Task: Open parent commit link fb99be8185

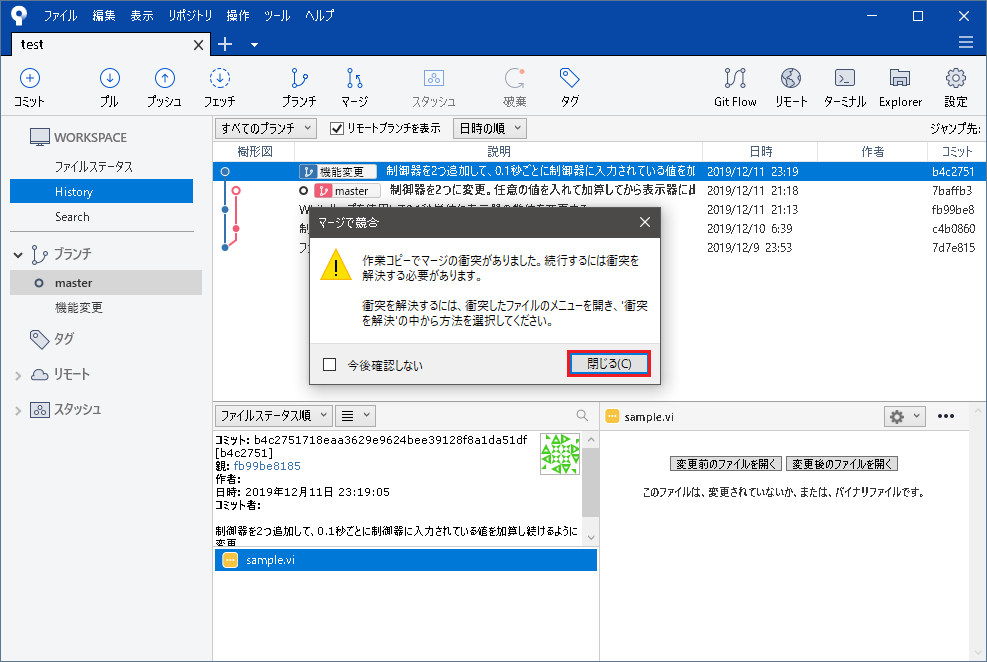Action: coord(267,466)
